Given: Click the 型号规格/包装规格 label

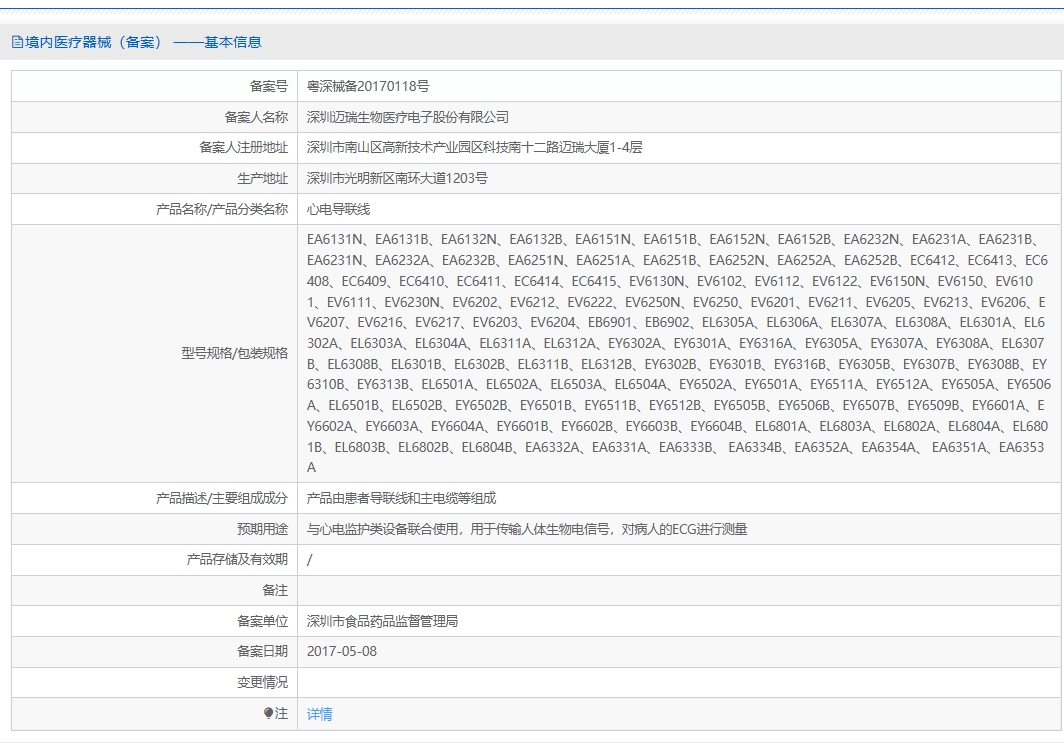Looking at the screenshot, I should pos(235,353).
